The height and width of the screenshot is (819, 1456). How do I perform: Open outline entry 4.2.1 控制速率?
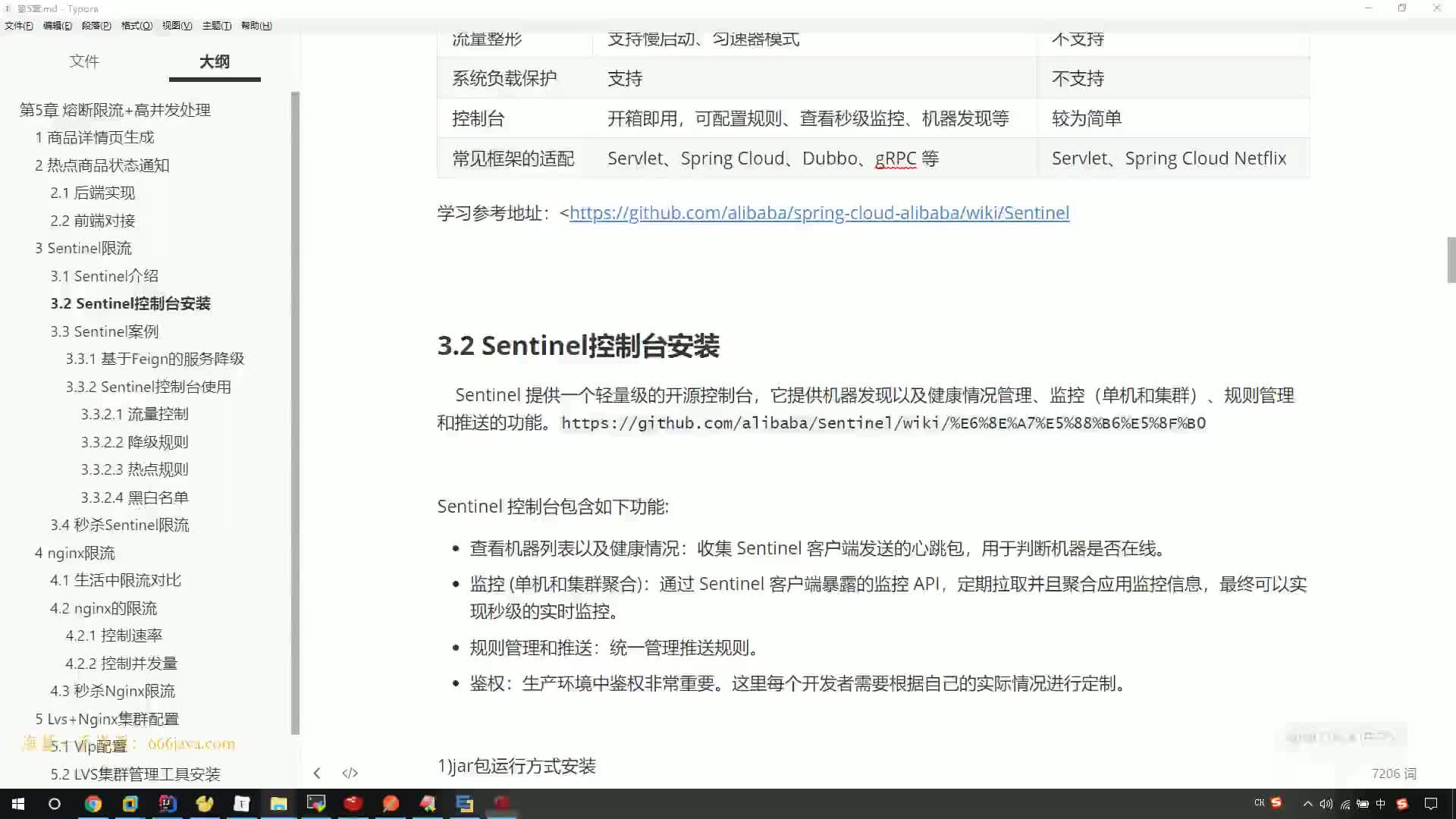point(114,635)
